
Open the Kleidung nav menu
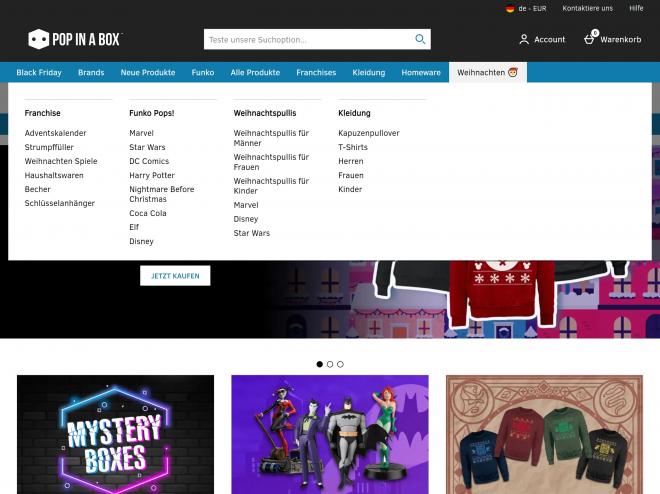tap(369, 72)
